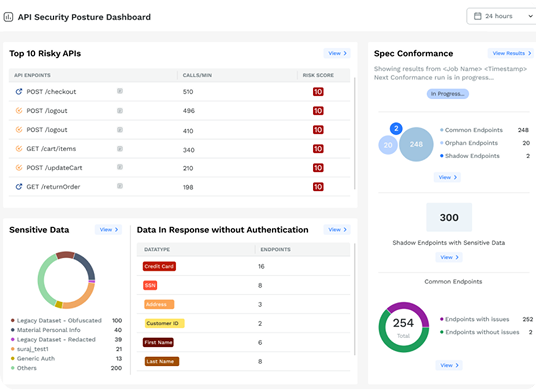Click the dashboard chart icon beside the title
540x390 pixels.
pyautogui.click(x=8, y=17)
